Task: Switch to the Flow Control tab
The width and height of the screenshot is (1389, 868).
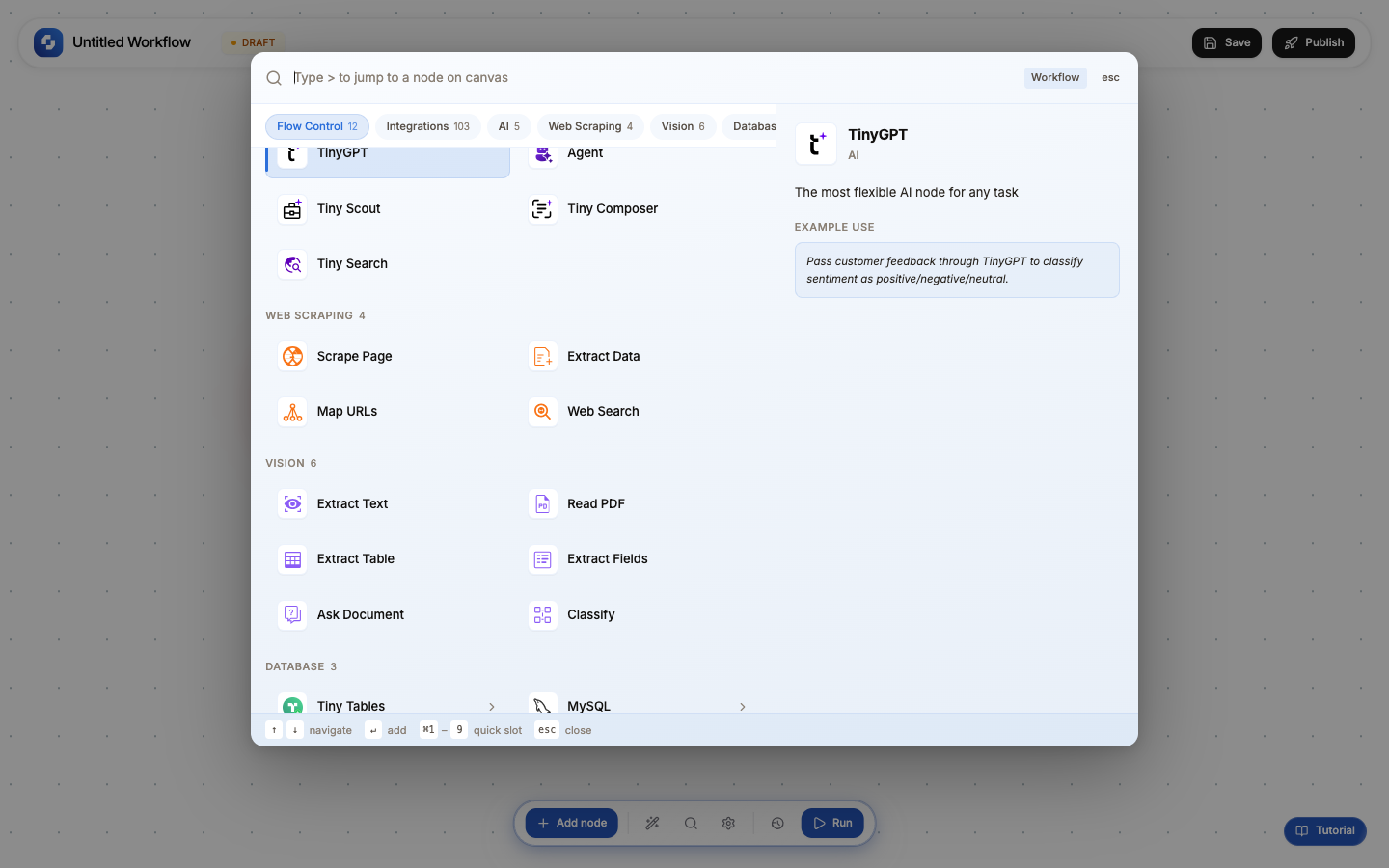Action: (317, 126)
